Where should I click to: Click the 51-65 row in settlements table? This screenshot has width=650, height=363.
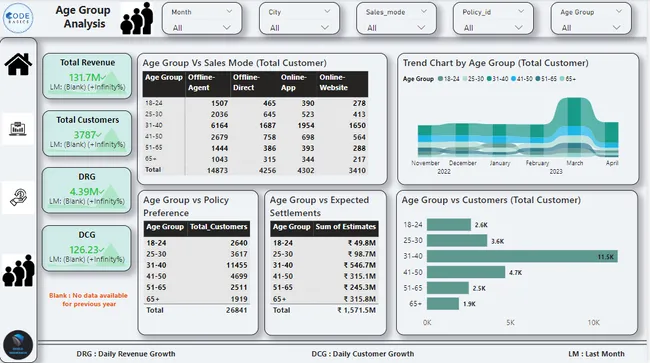(x=324, y=287)
